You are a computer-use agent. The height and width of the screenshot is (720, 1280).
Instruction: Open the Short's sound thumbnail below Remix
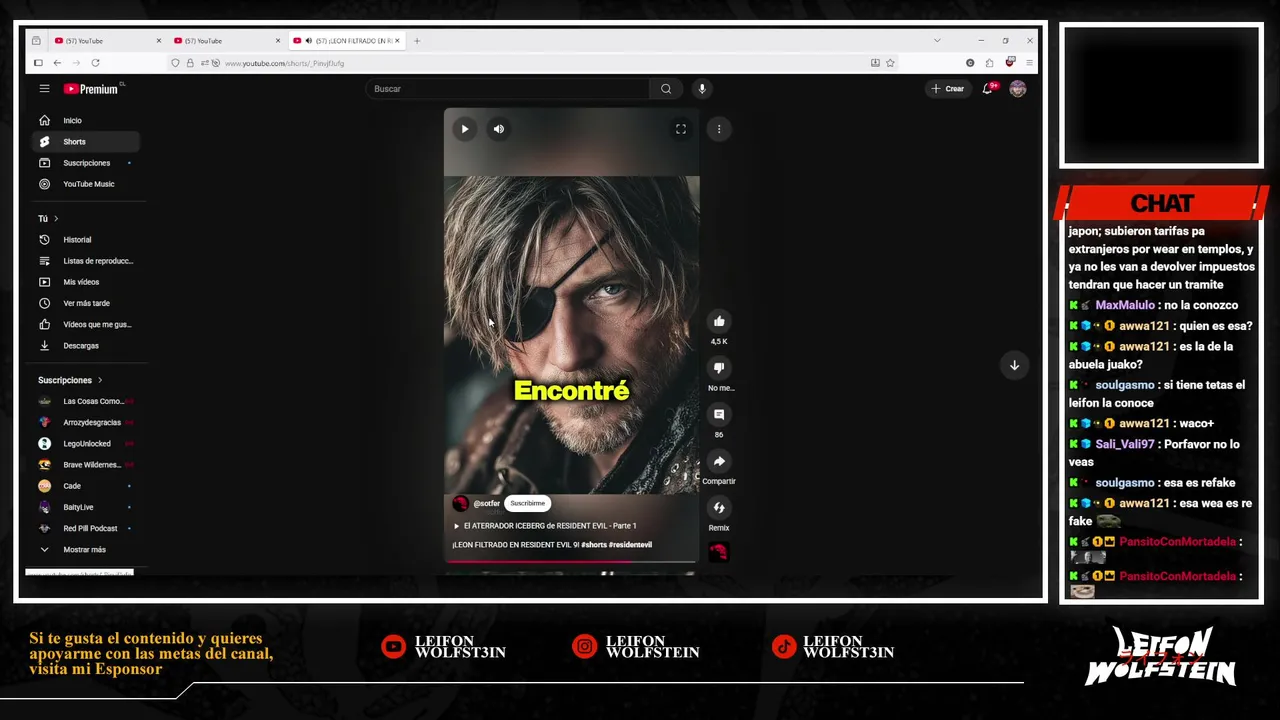pos(719,552)
